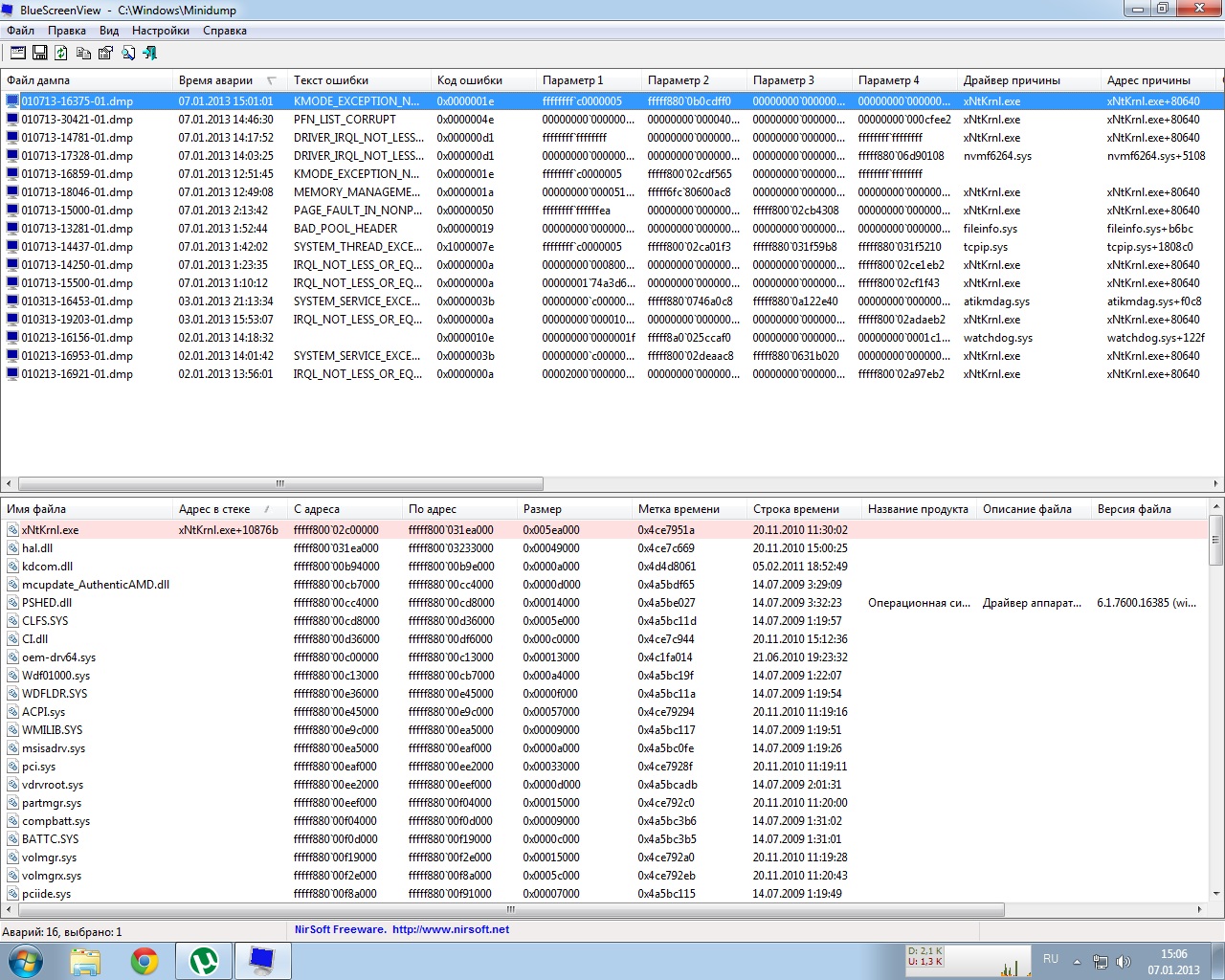
Task: Click the Exit door toolbar icon
Action: (x=149, y=54)
